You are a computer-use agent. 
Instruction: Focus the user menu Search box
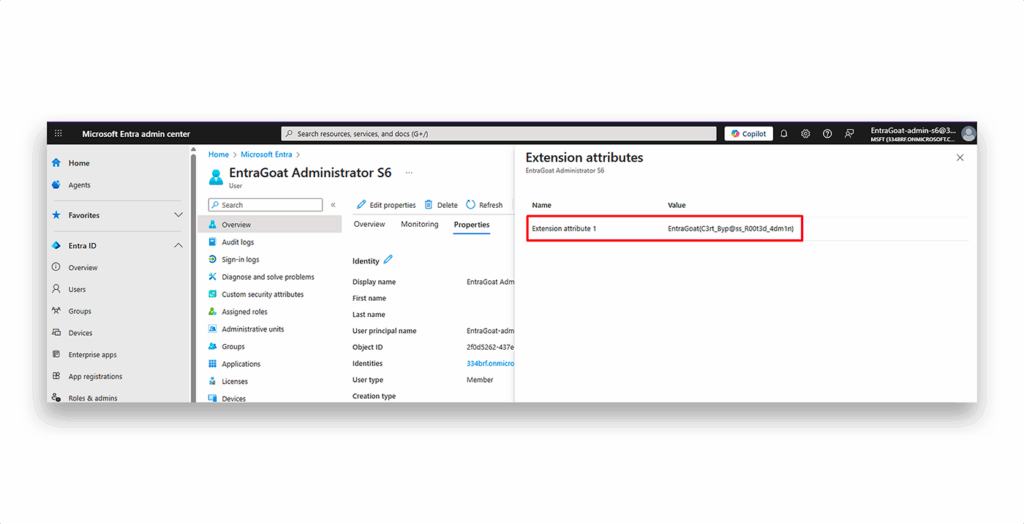pos(265,205)
